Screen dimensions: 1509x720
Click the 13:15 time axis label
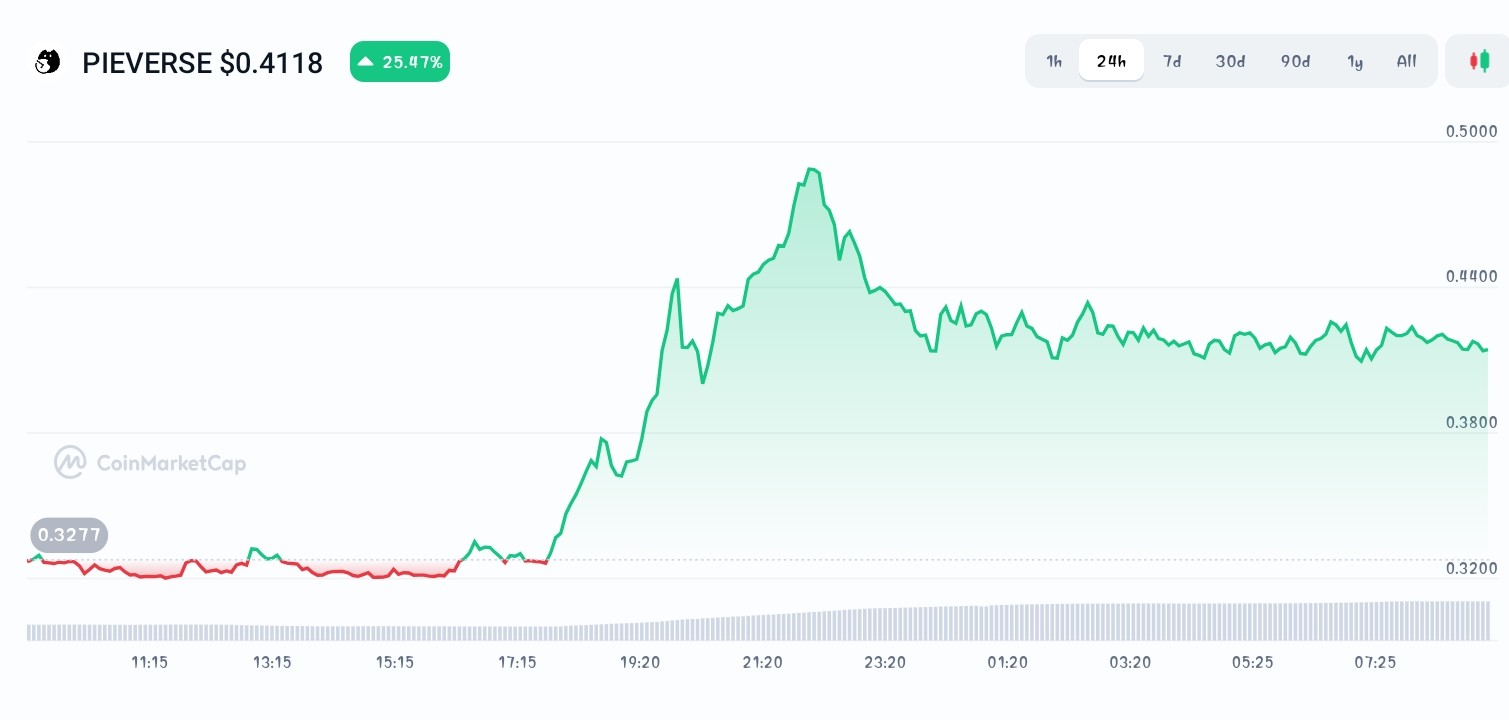click(272, 662)
